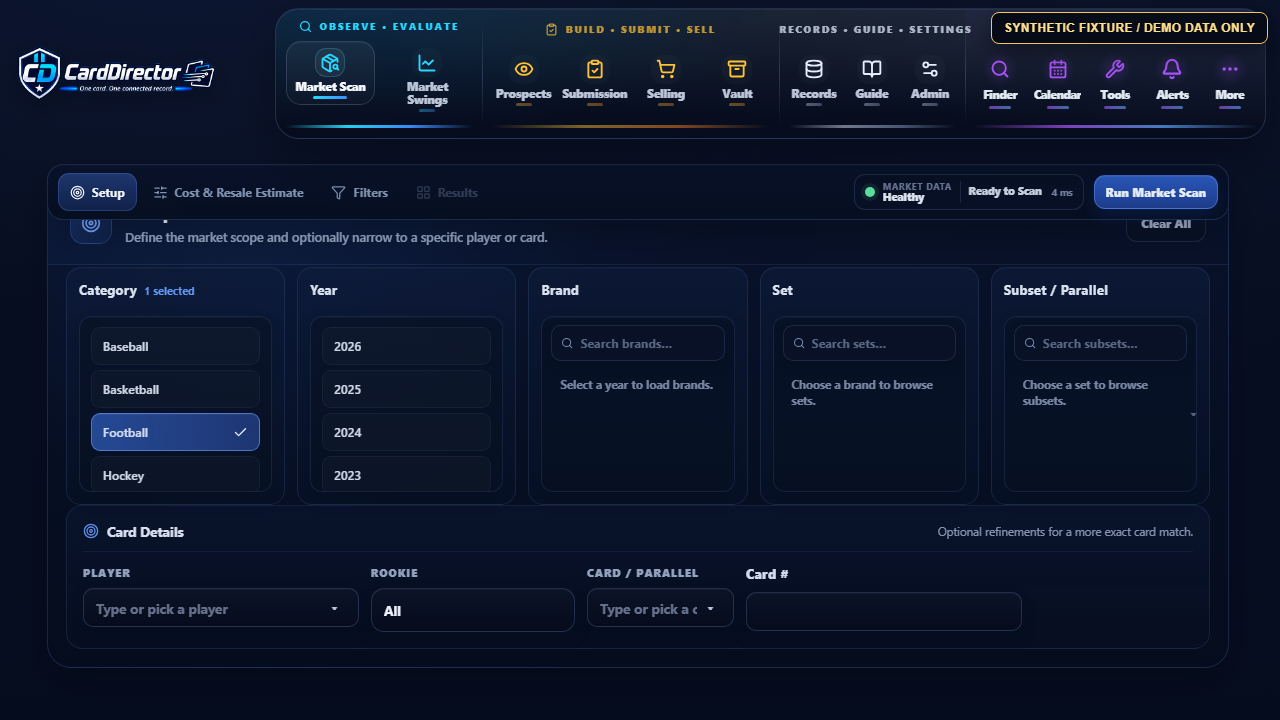Click the Run Market Scan button
This screenshot has height=720, width=1280.
coord(1156,192)
